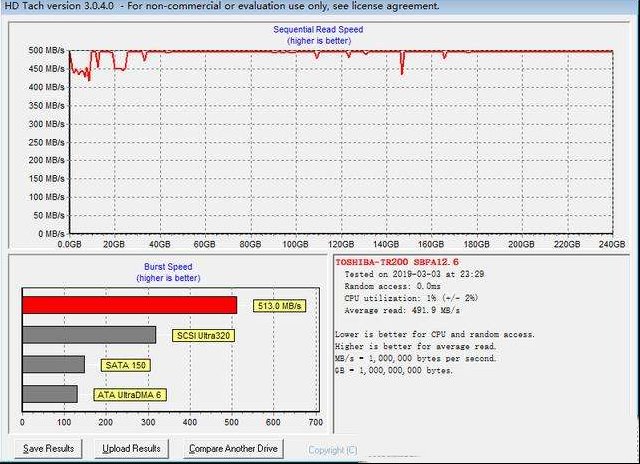The image size is (640, 464).
Task: Click the Average read value line
Action: (x=402, y=311)
